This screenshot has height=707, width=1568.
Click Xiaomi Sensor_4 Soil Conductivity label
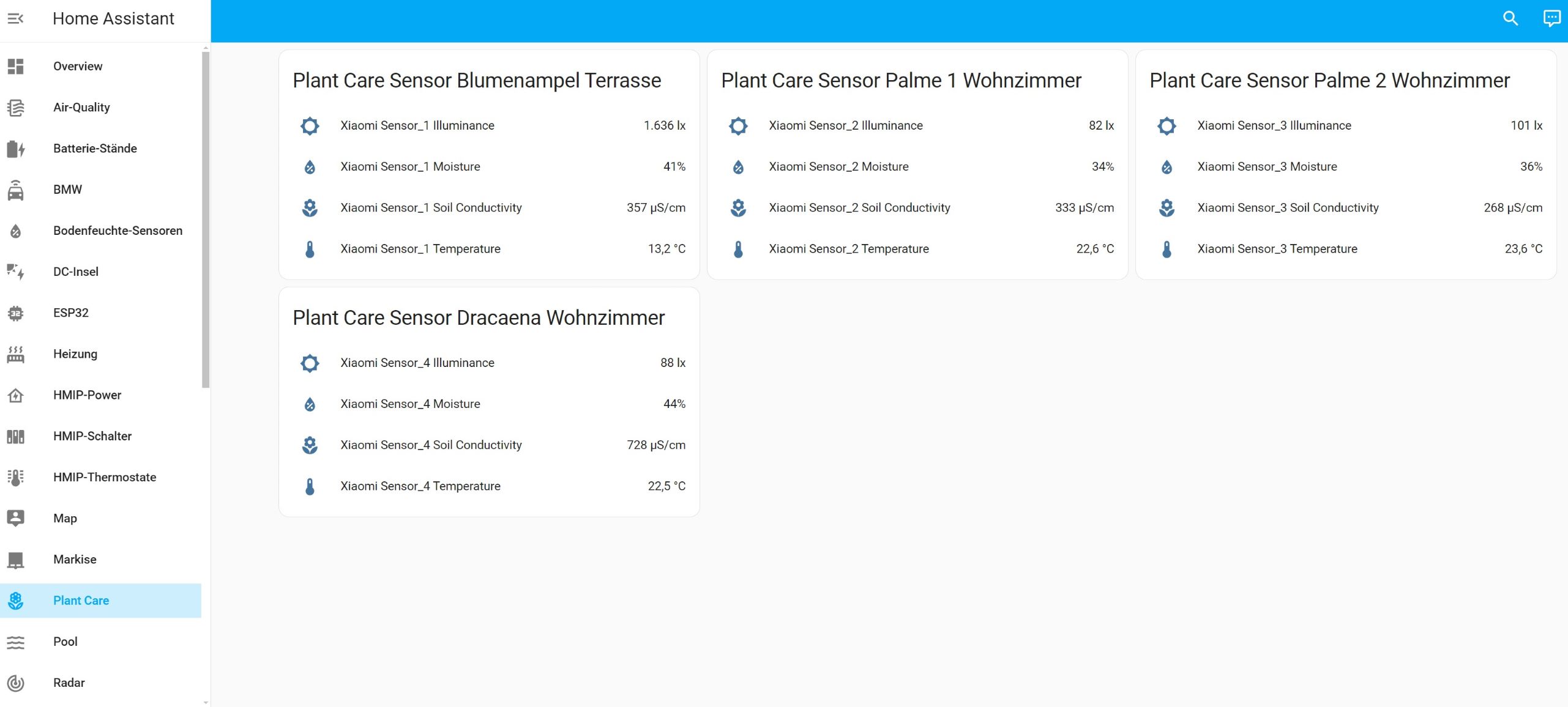(429, 444)
